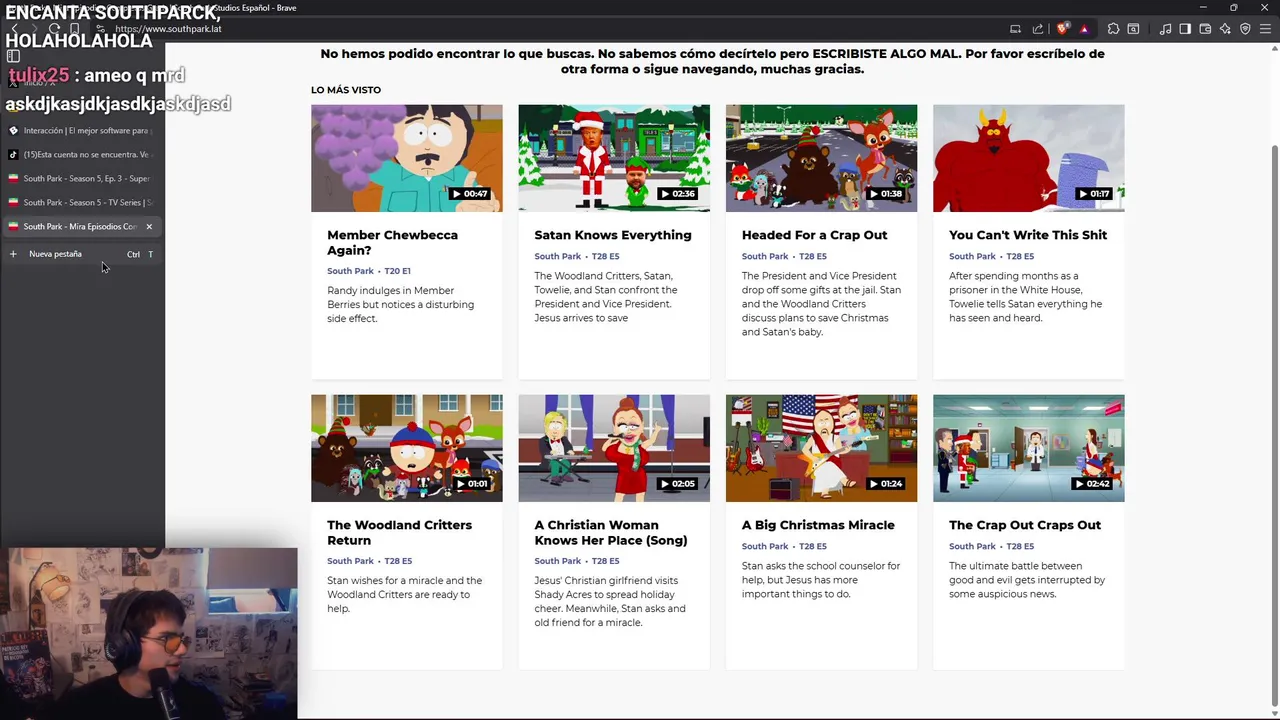
Task: Toggle the browser sidebar panel icon in toolbar
Action: pos(1185,29)
